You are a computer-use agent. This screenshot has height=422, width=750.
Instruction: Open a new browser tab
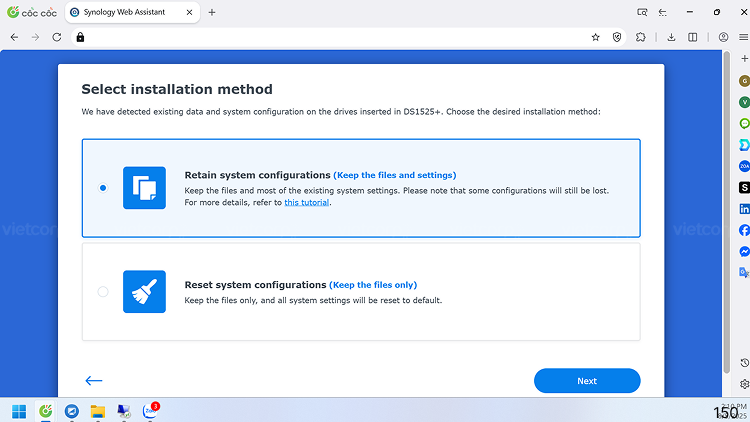point(212,12)
